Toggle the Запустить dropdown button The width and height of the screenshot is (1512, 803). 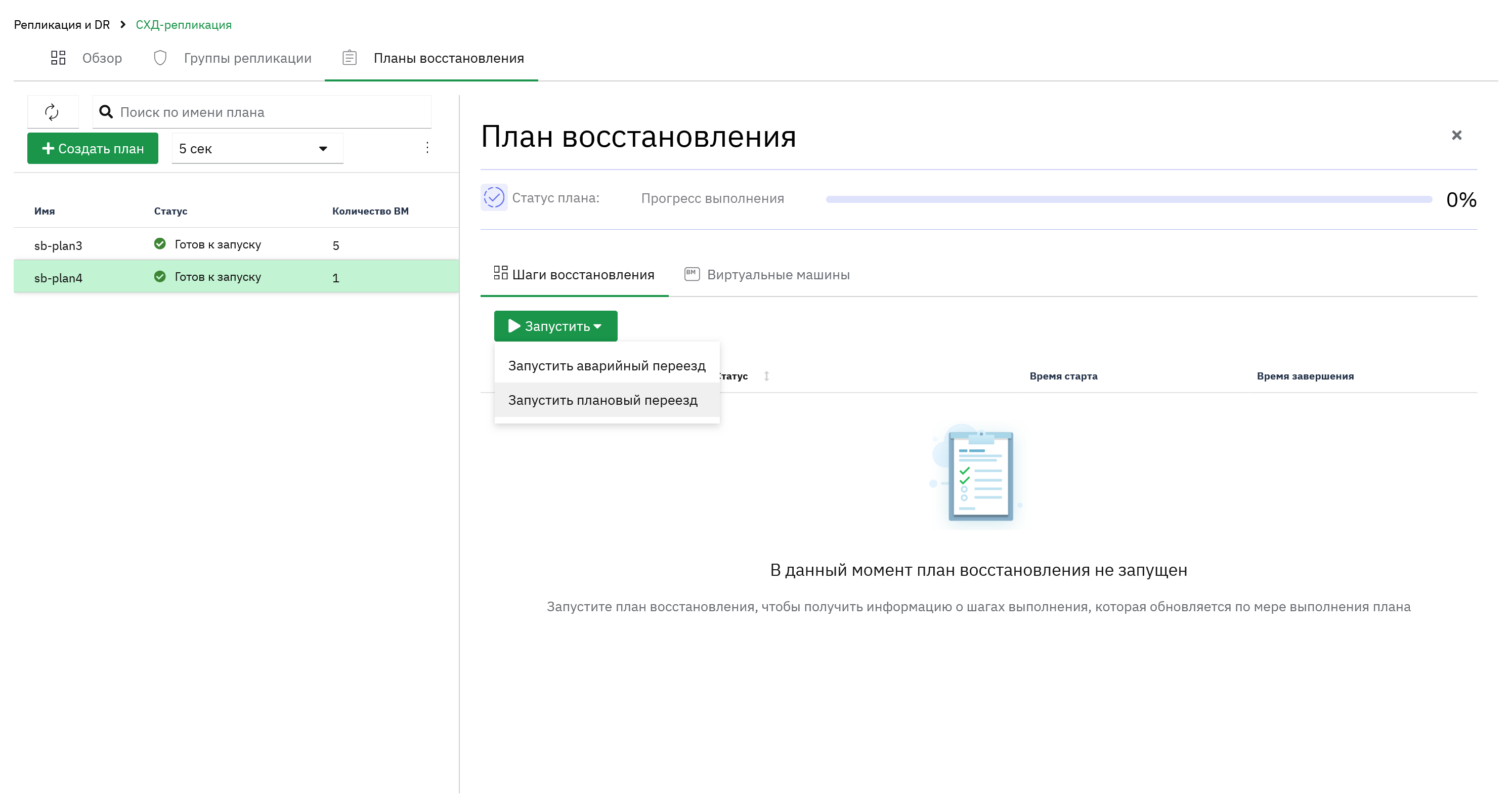(556, 326)
